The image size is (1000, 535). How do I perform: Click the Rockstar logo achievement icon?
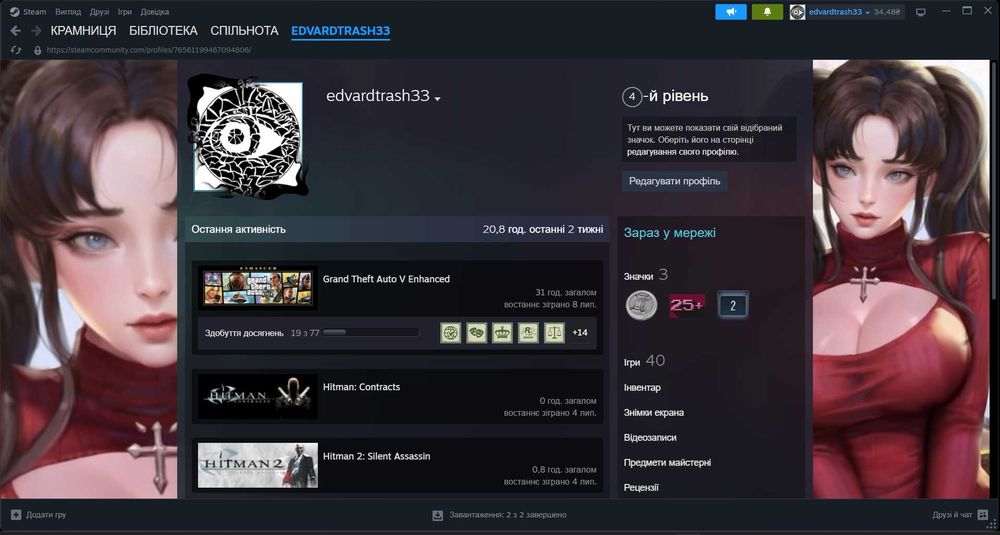click(528, 332)
